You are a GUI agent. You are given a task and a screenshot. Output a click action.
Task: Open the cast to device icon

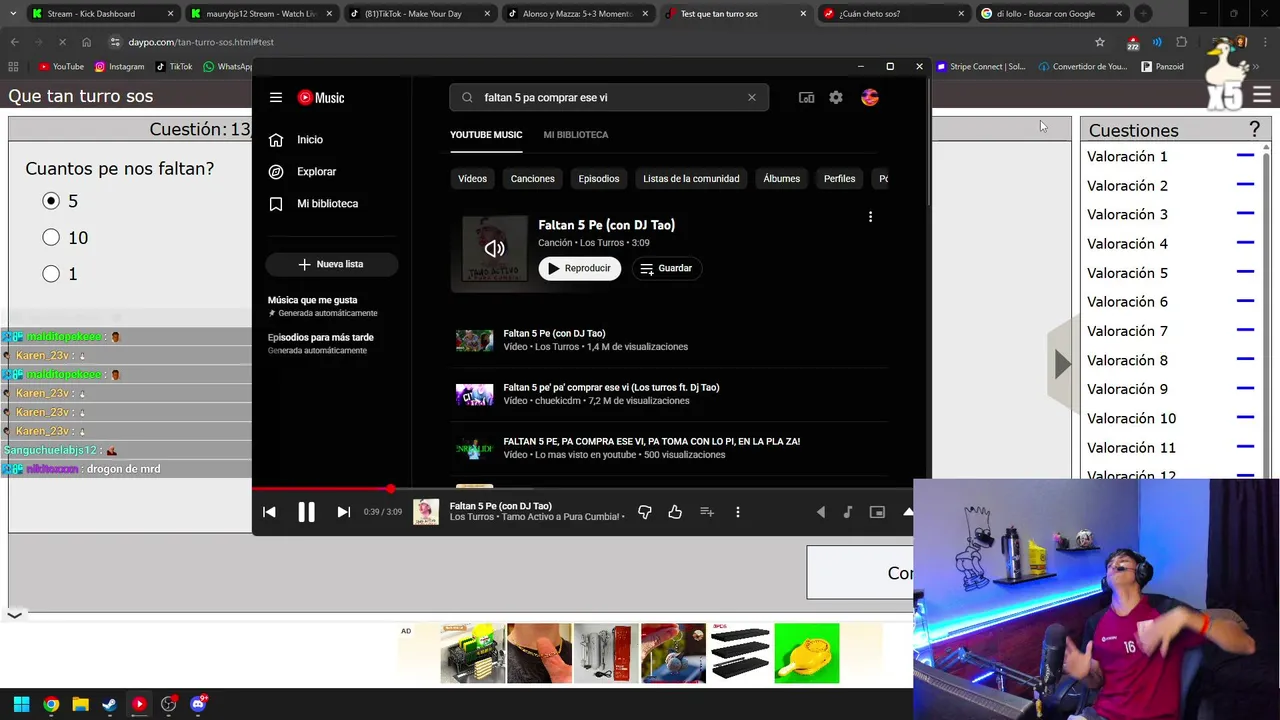(x=806, y=98)
